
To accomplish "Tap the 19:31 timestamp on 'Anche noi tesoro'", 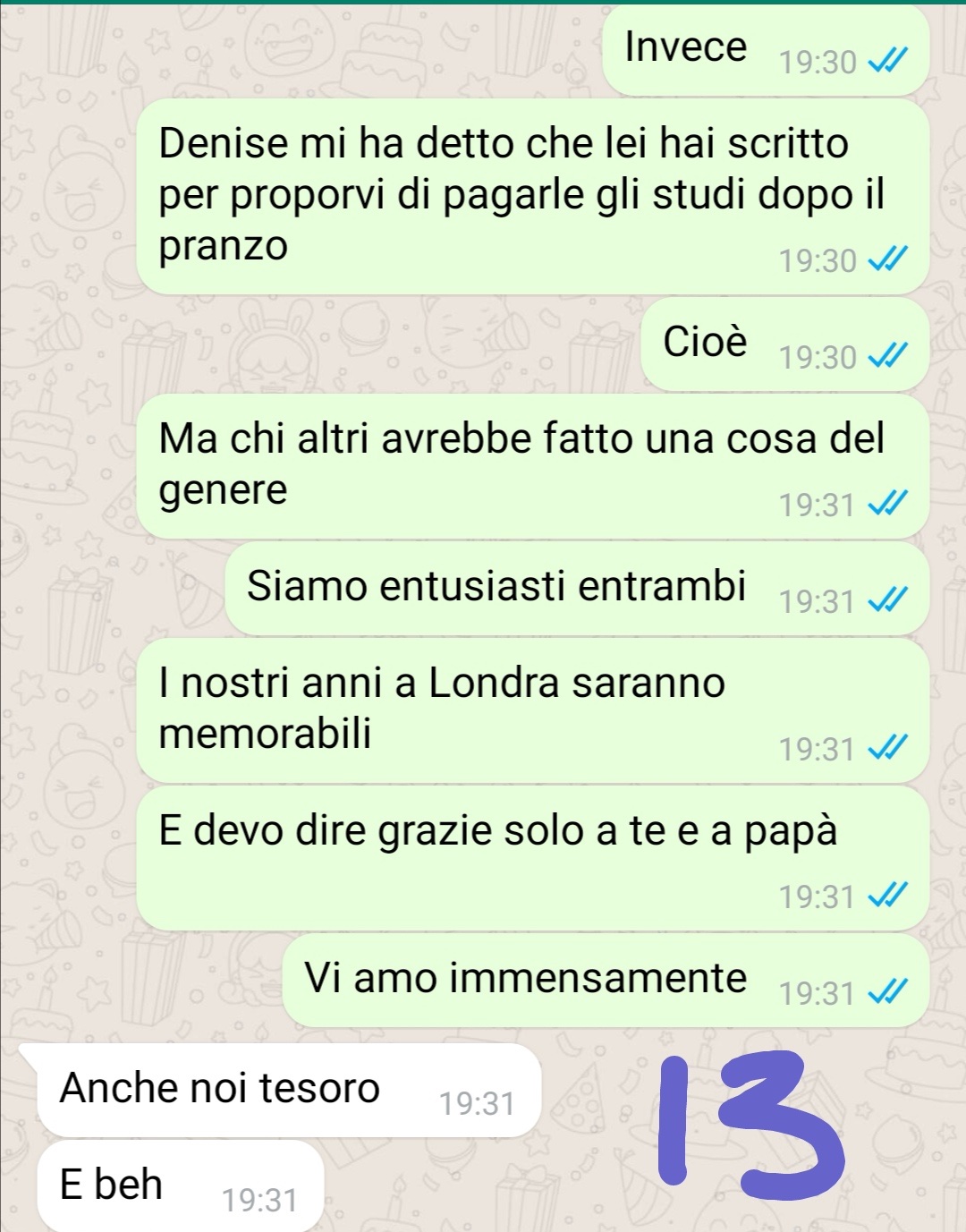I will tap(477, 1103).
